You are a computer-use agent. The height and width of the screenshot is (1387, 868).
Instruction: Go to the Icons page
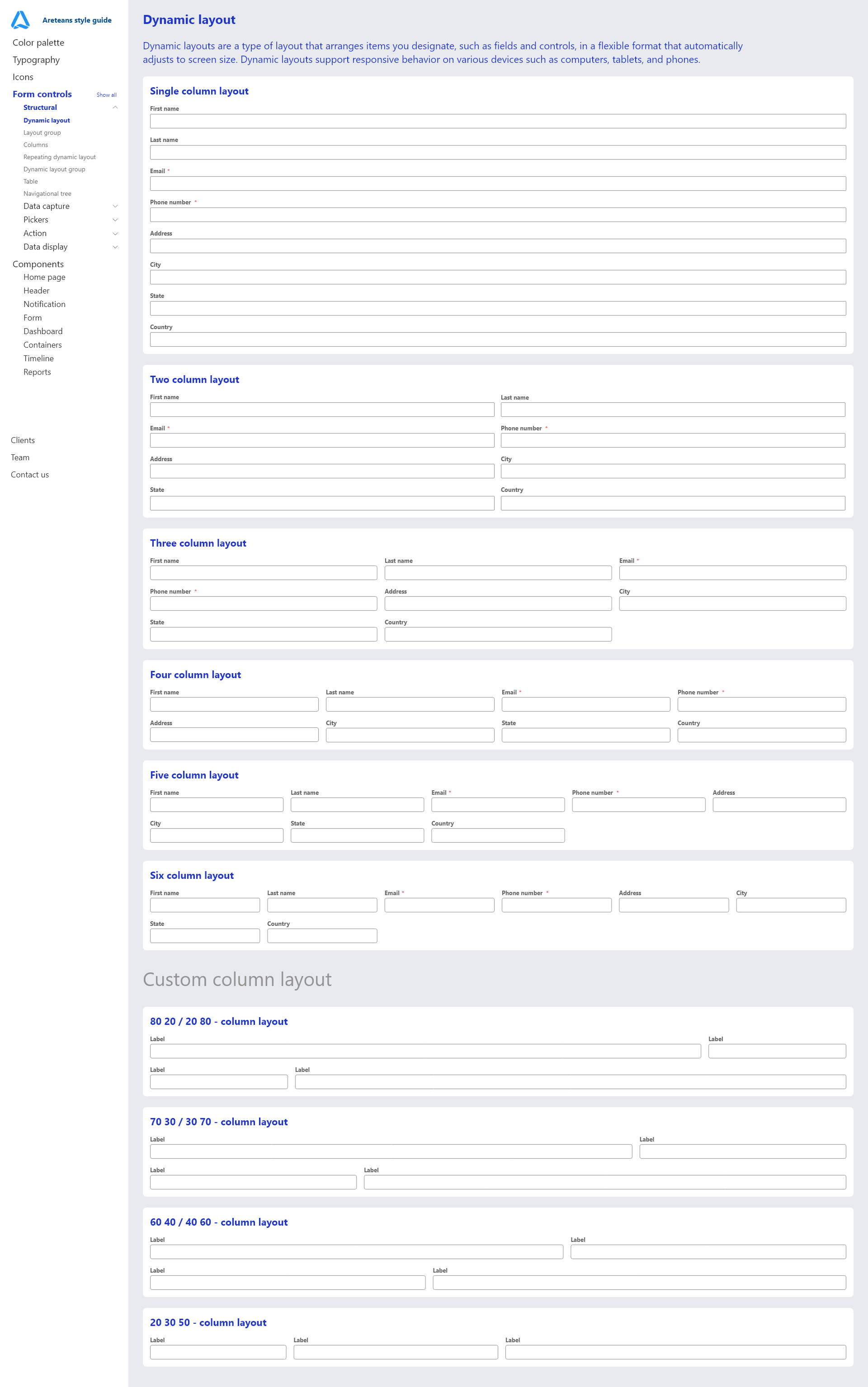click(x=23, y=77)
